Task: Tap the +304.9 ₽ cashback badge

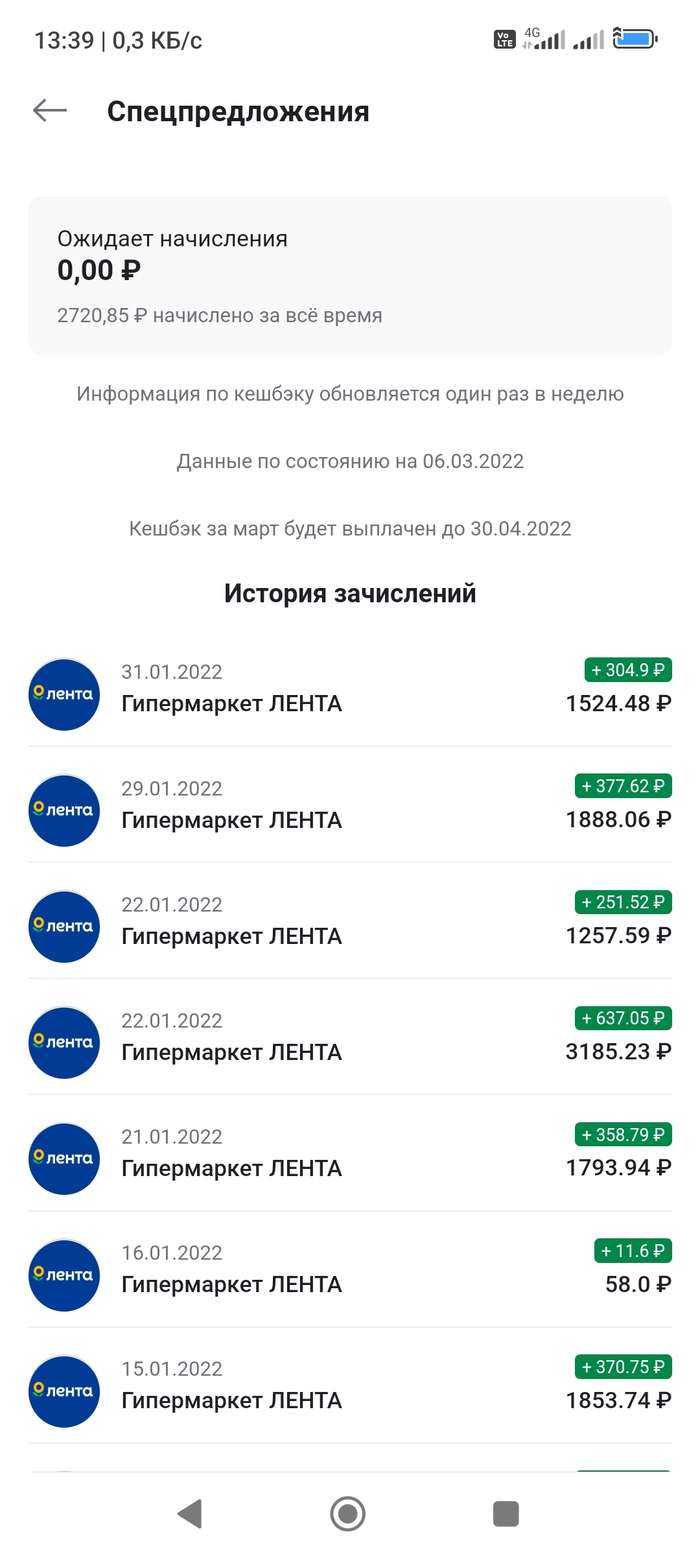Action: [628, 670]
